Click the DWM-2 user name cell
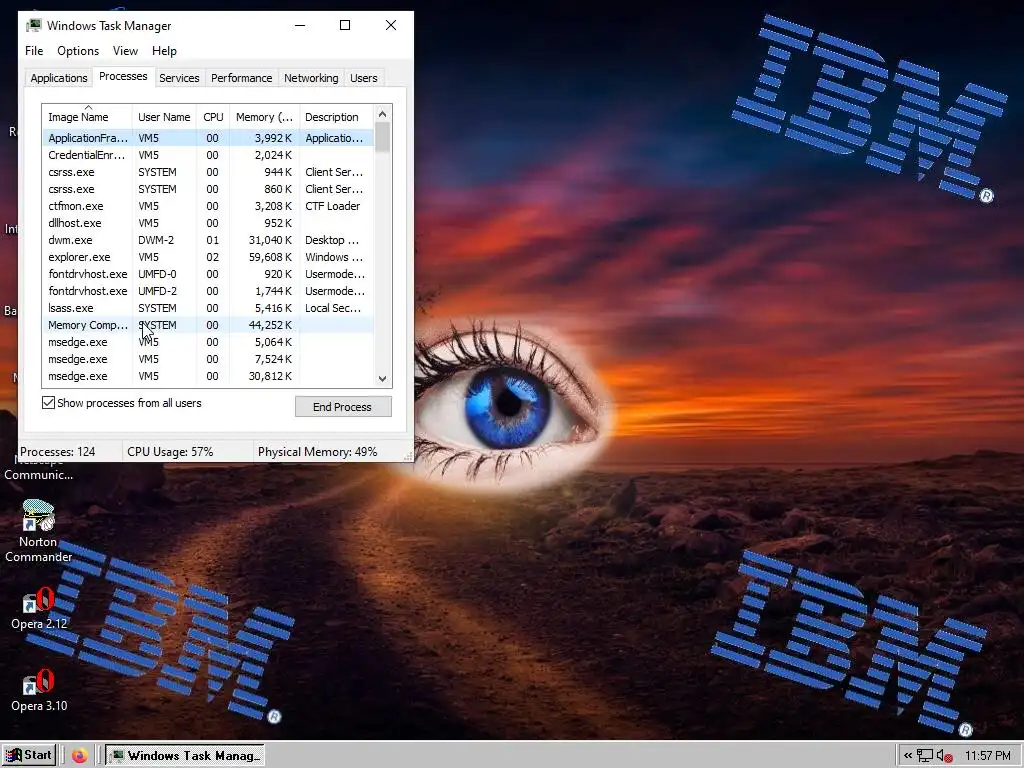Screen dimensions: 1024x768 155,240
